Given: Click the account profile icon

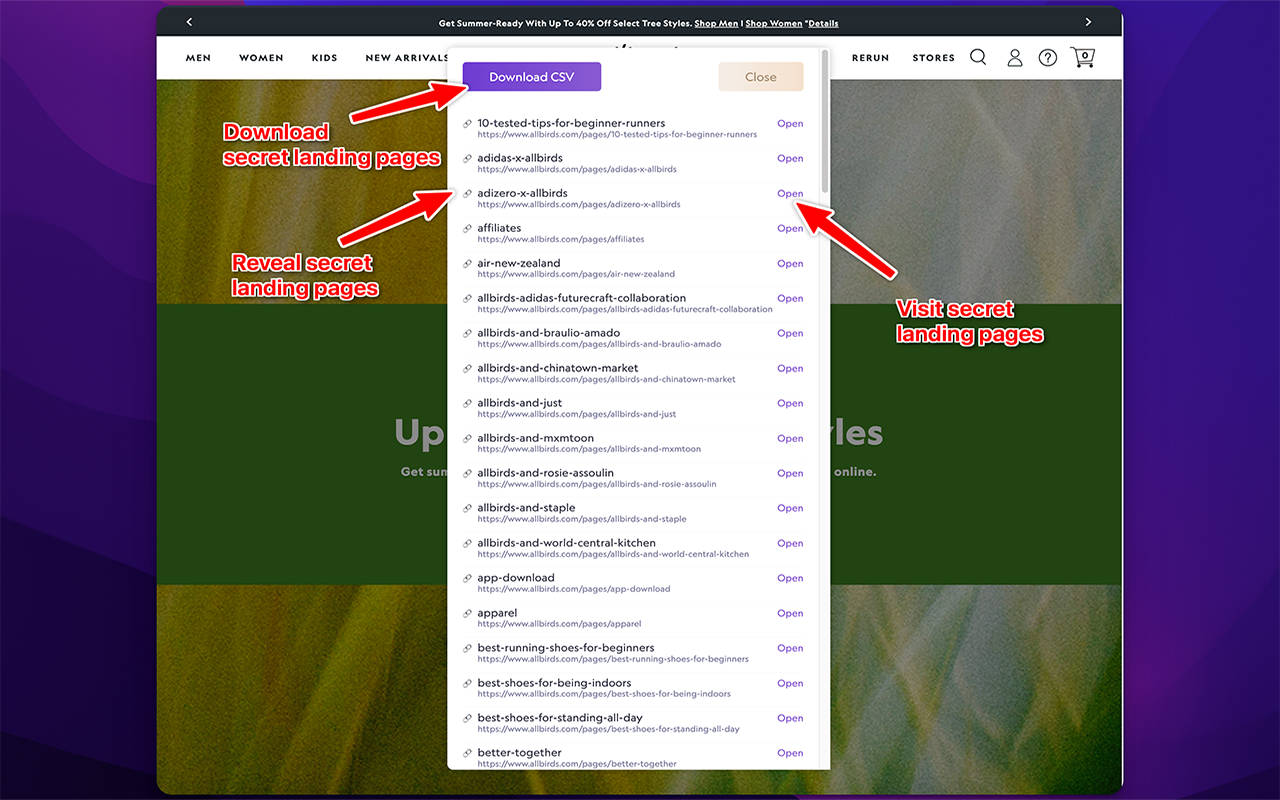Looking at the screenshot, I should click(1014, 57).
